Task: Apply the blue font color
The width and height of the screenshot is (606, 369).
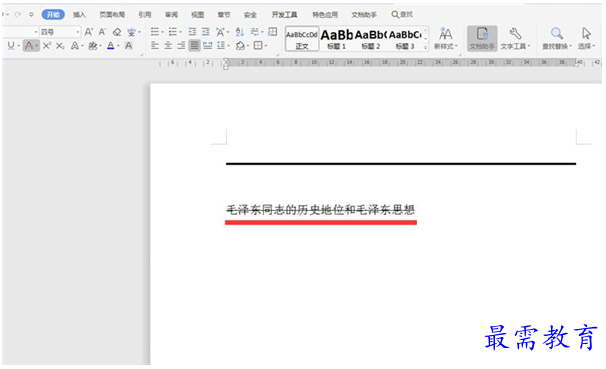Action: [111, 46]
